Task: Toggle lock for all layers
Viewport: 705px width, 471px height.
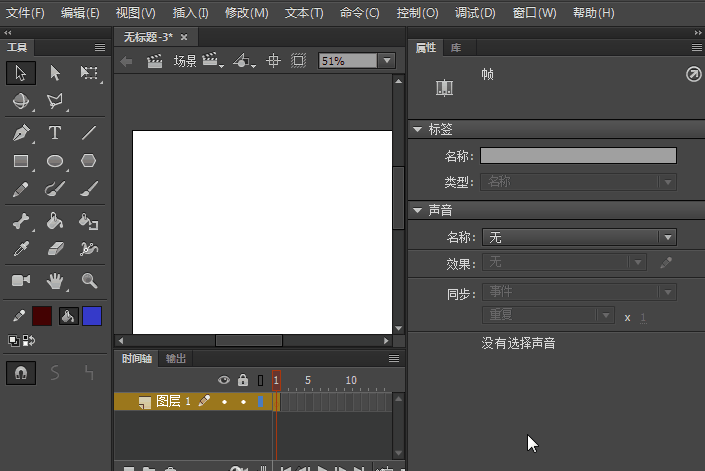Action: [242, 380]
